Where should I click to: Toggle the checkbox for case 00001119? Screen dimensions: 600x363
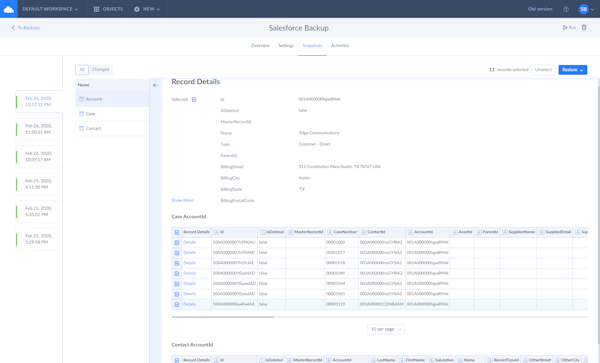177,304
